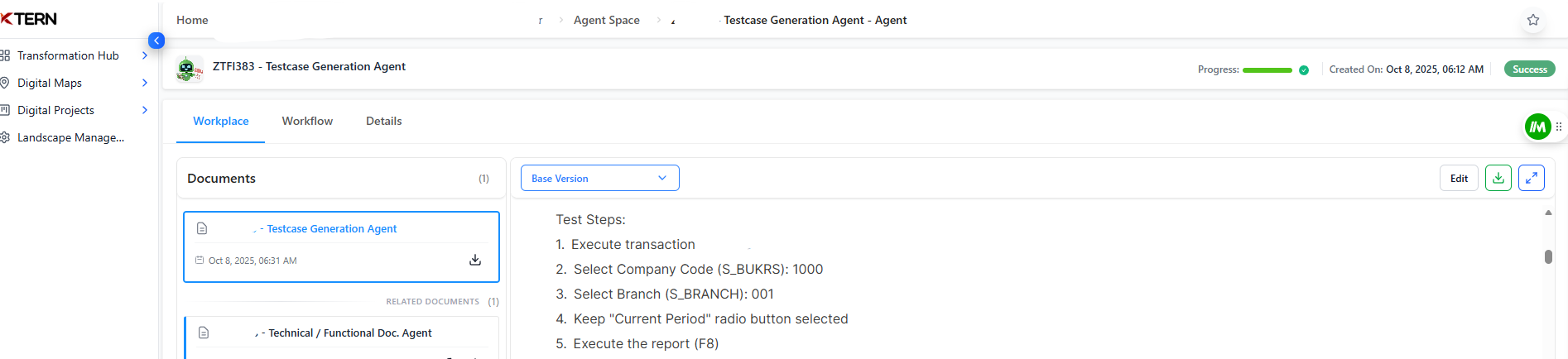This screenshot has width=1568, height=359.
Task: Expand the Transformation Hub menu
Action: pyautogui.click(x=145, y=55)
